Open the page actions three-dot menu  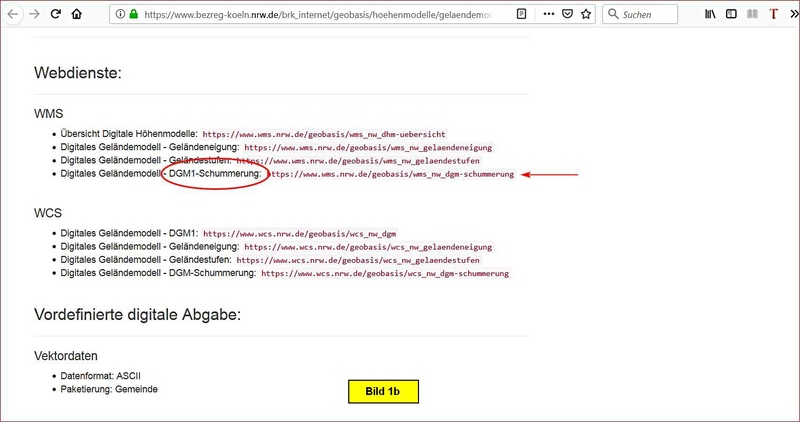[547, 15]
